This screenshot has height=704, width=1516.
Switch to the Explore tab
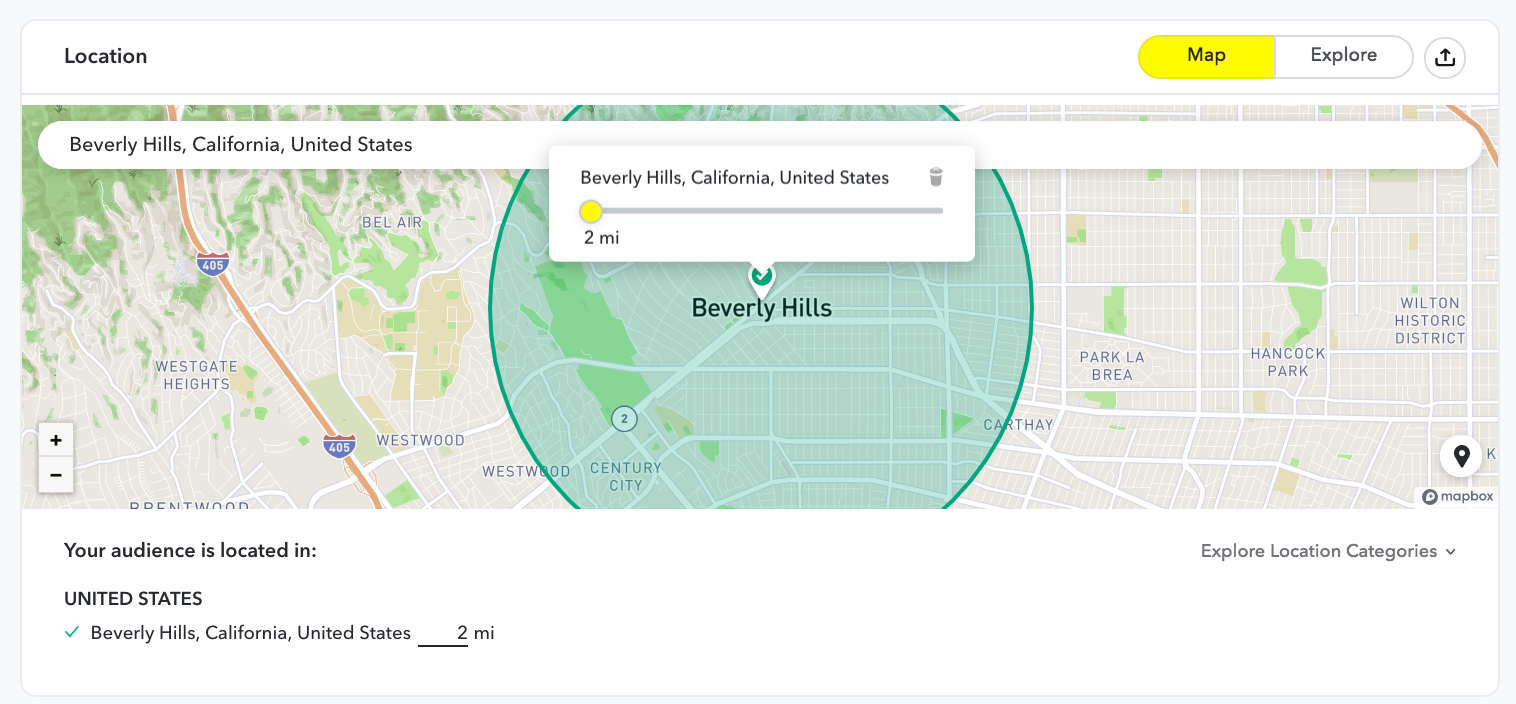pos(1343,56)
